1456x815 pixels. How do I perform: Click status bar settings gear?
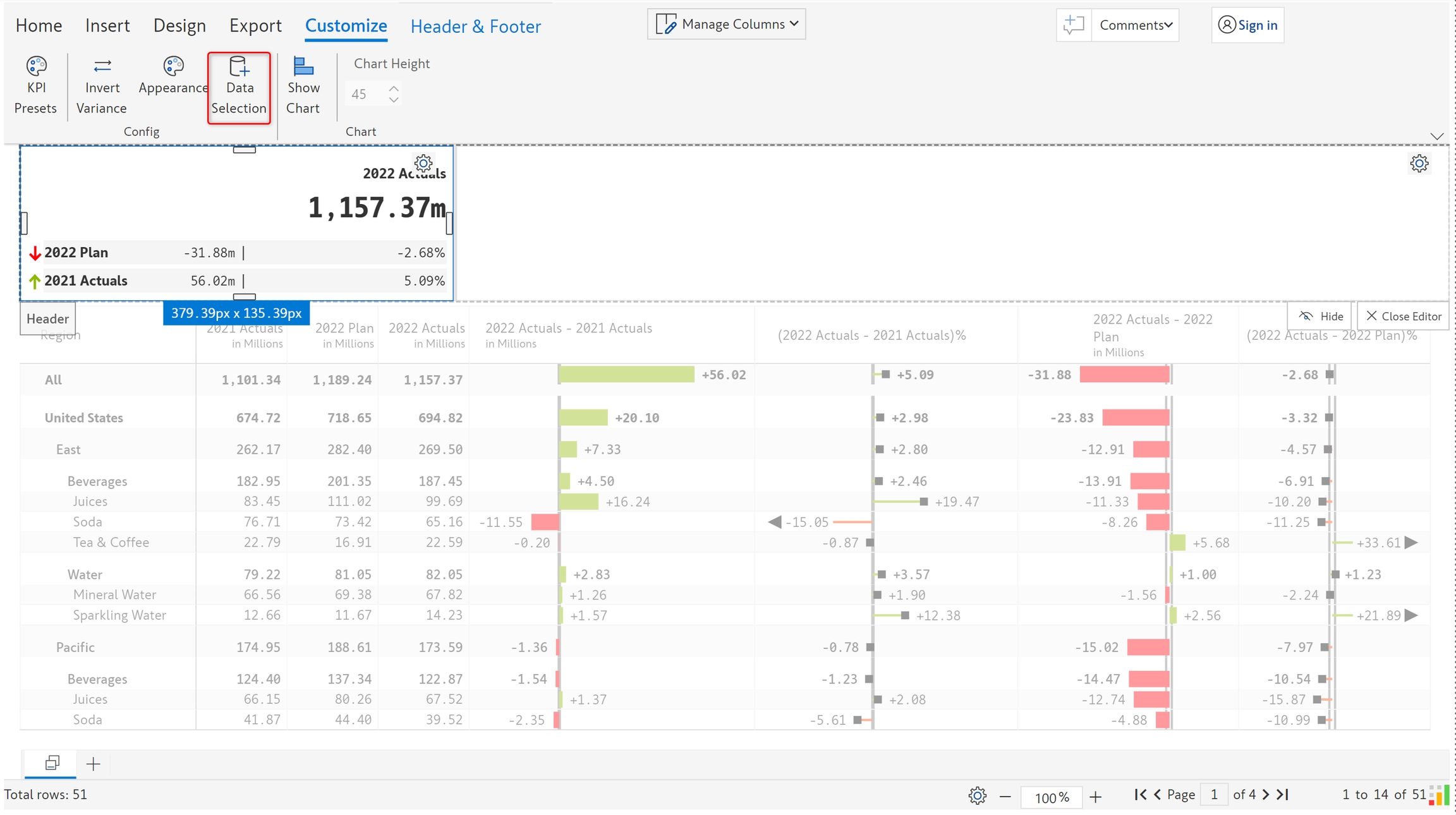pyautogui.click(x=977, y=795)
